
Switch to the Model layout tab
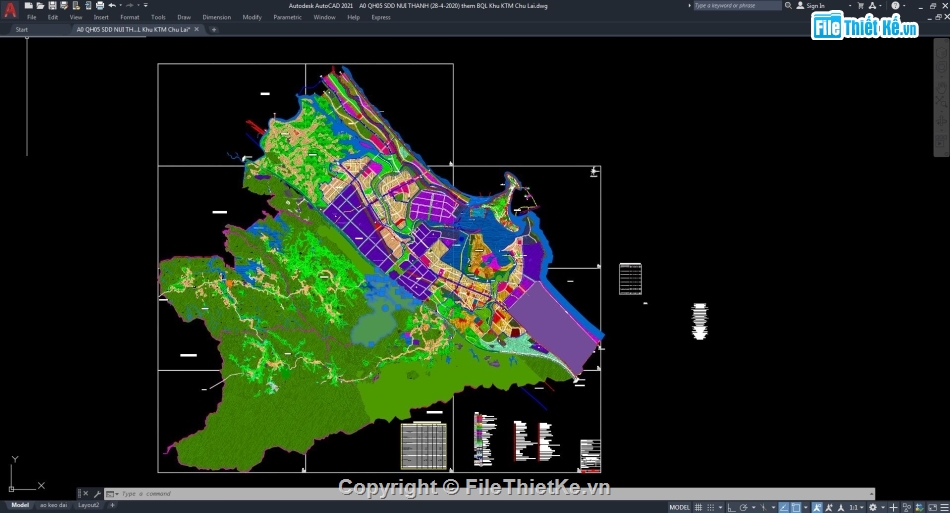coord(20,505)
